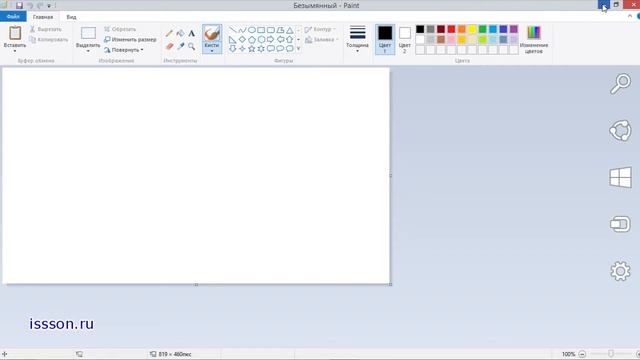This screenshot has height=360, width=640.
Task: Open the Толщина line size dropdown
Action: coord(357,39)
